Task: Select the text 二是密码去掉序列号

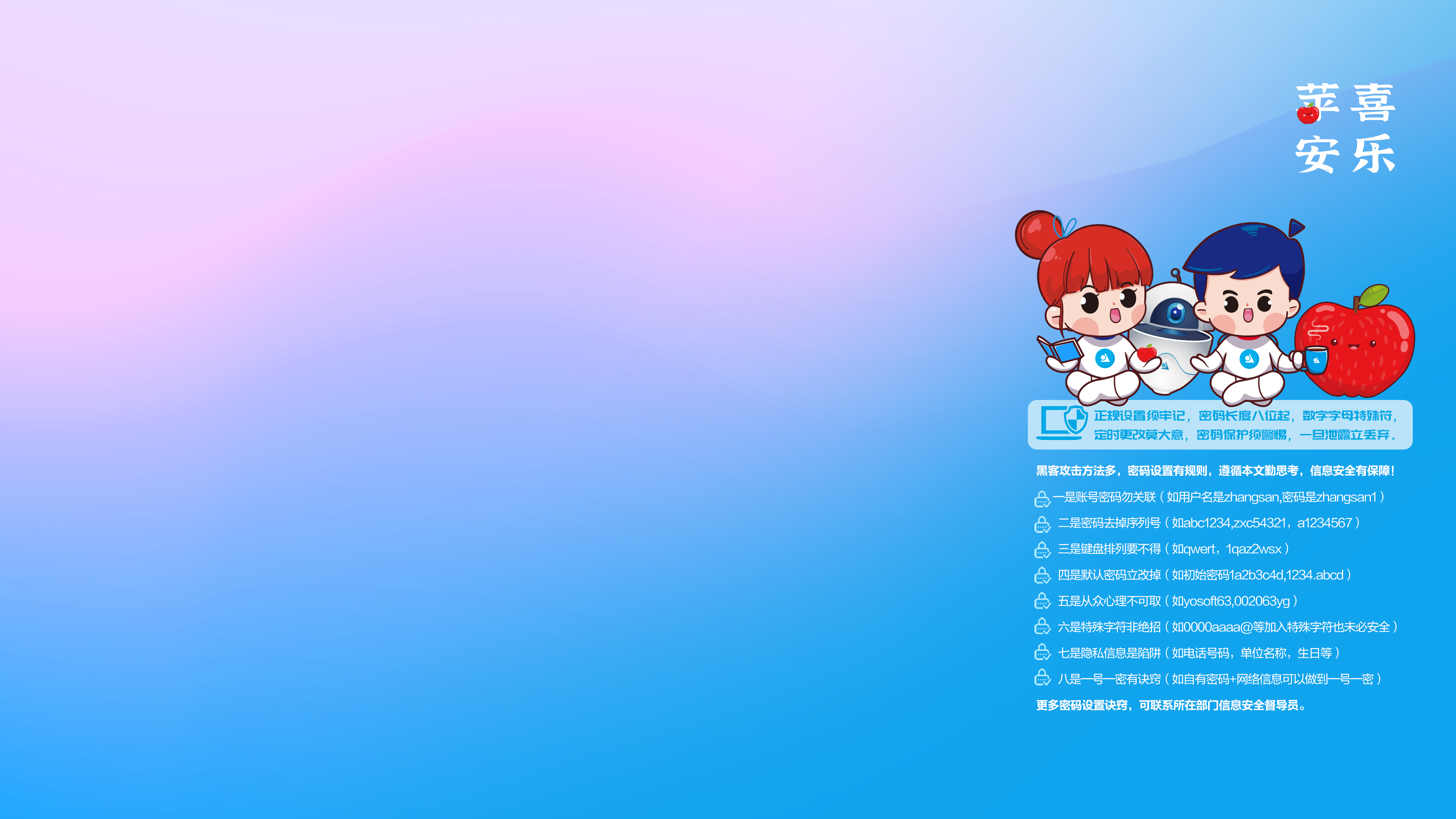Action: (1109, 523)
